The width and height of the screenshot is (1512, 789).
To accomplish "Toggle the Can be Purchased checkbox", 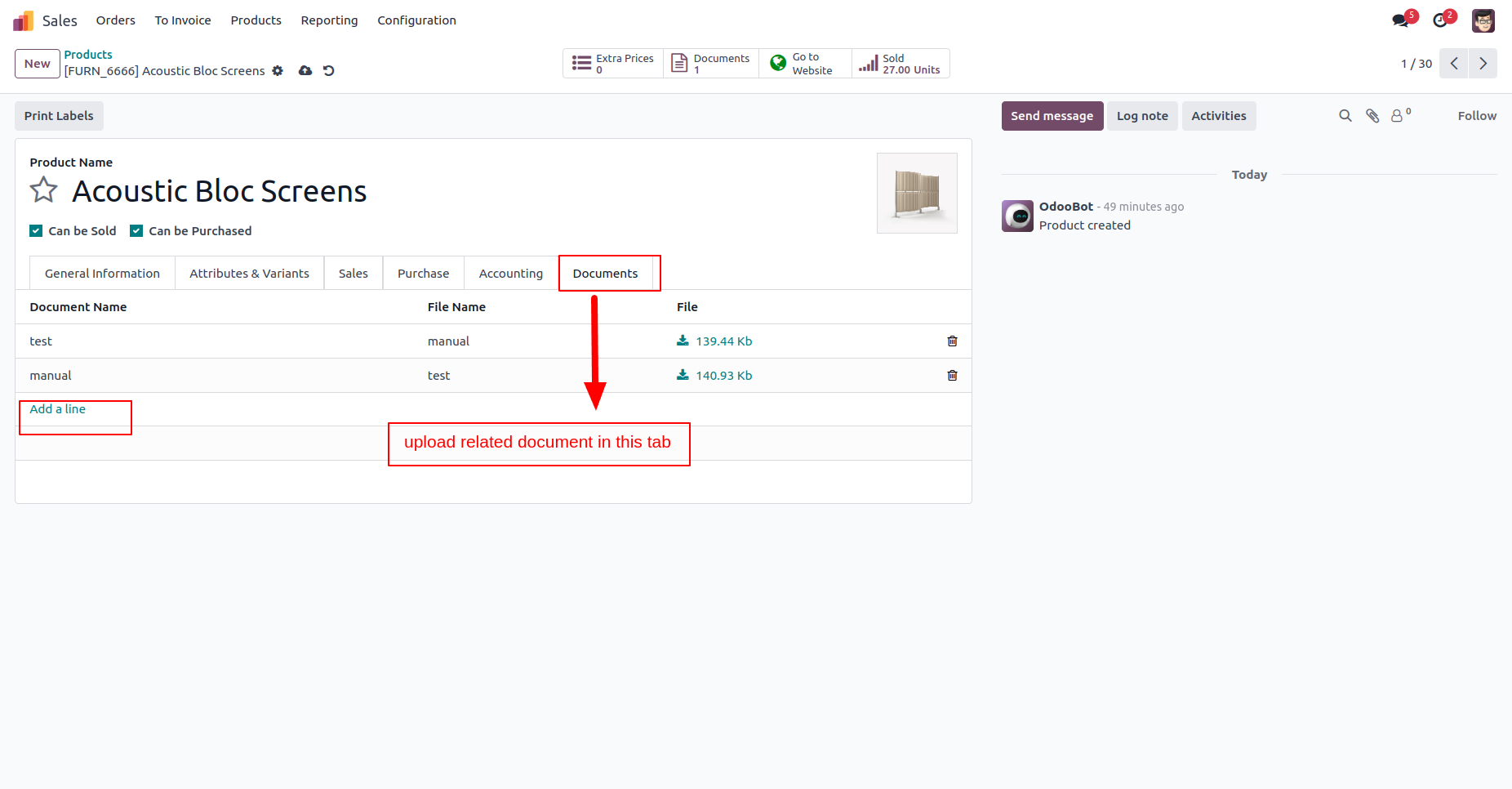I will [x=136, y=231].
